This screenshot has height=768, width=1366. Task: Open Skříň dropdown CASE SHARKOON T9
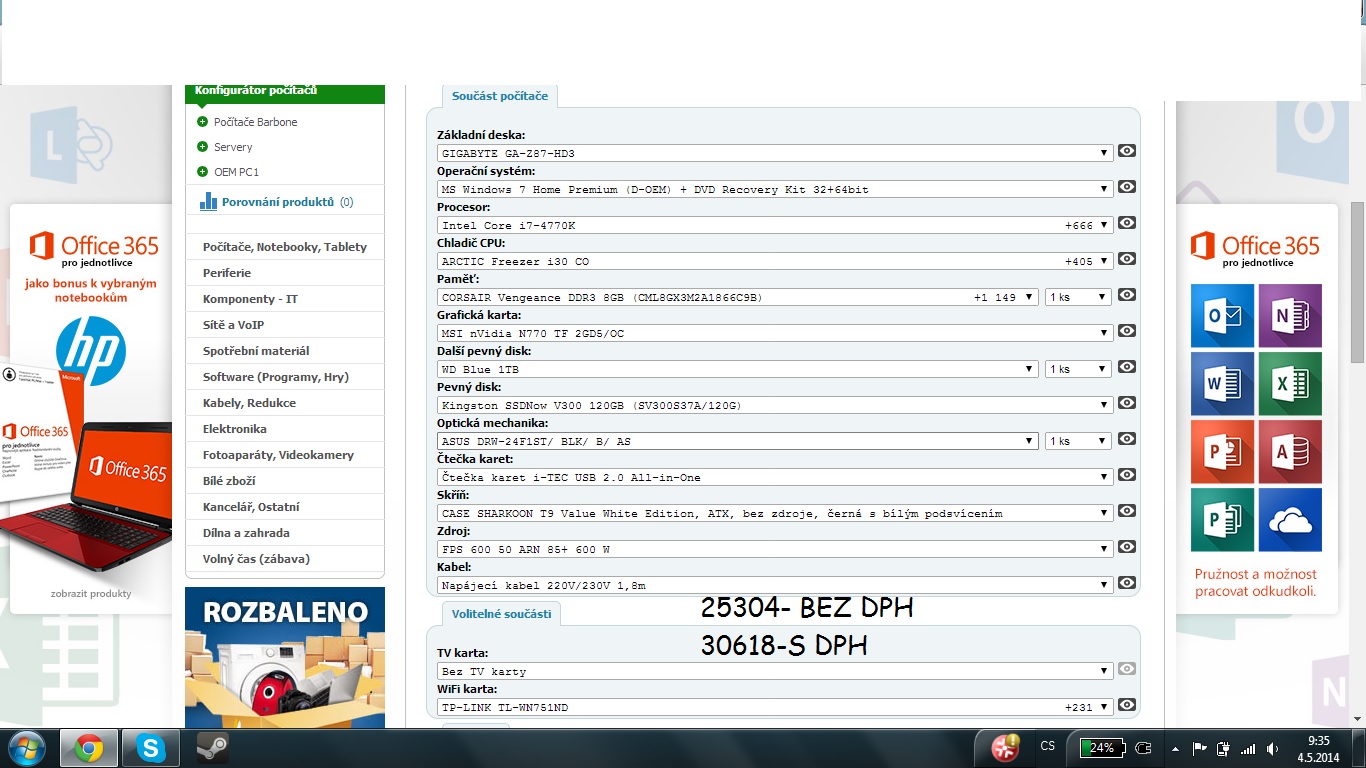(x=775, y=513)
